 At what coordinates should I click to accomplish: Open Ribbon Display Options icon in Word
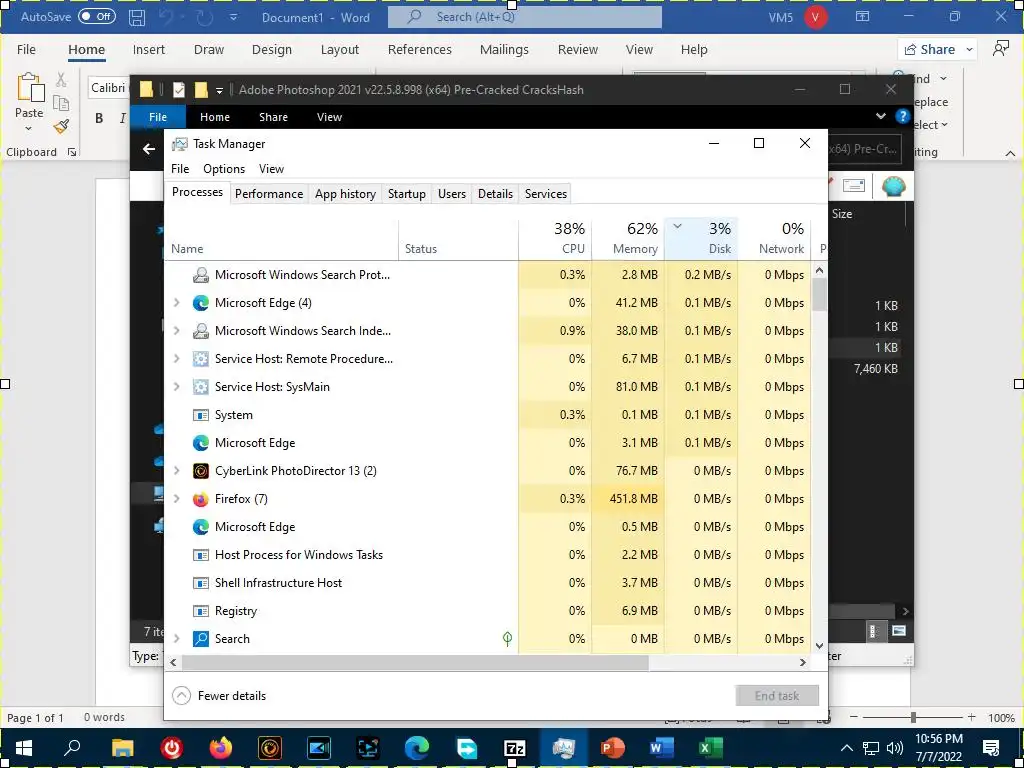pyautogui.click(x=863, y=17)
